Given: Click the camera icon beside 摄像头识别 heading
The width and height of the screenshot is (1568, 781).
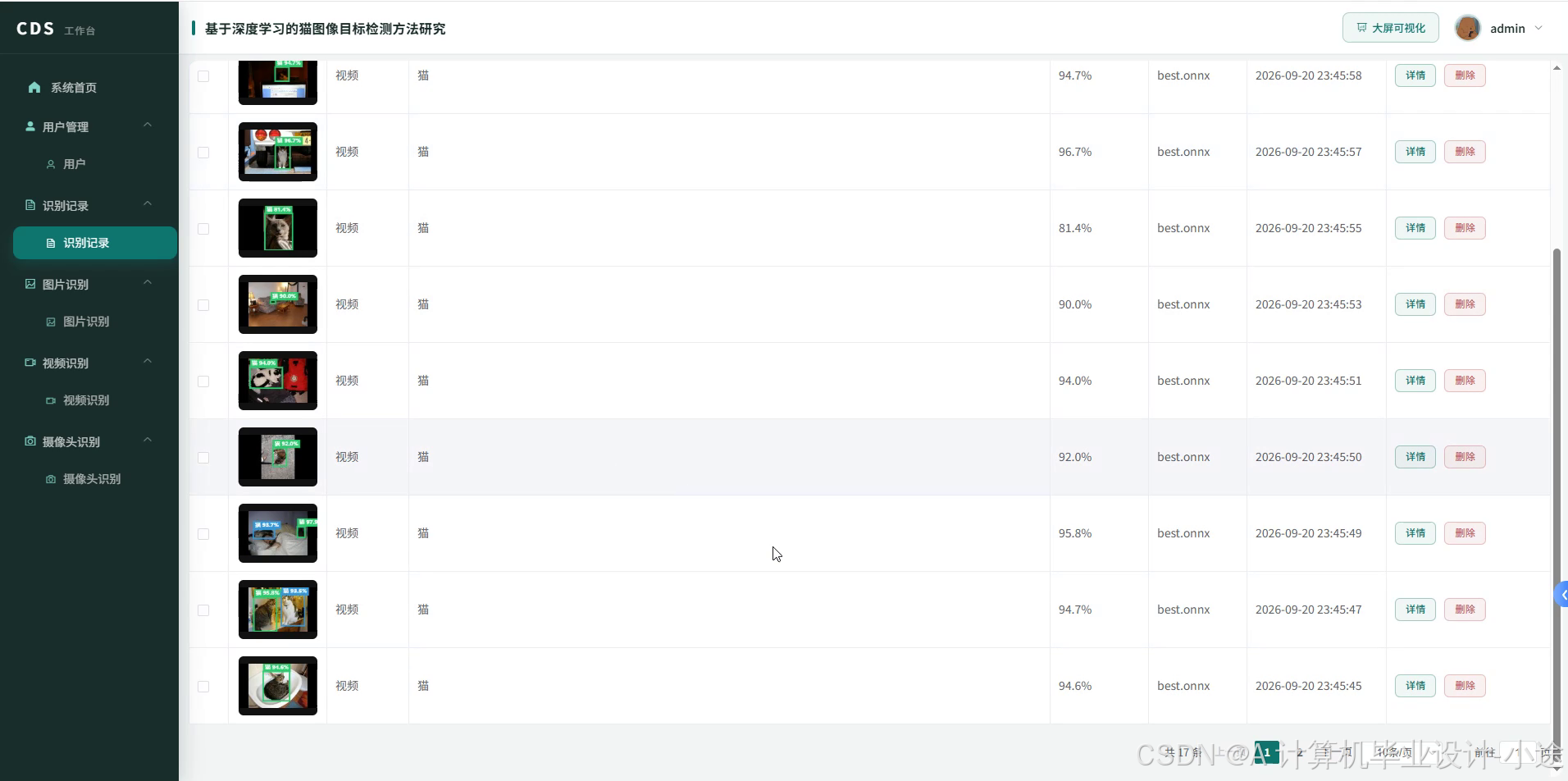Looking at the screenshot, I should (30, 441).
